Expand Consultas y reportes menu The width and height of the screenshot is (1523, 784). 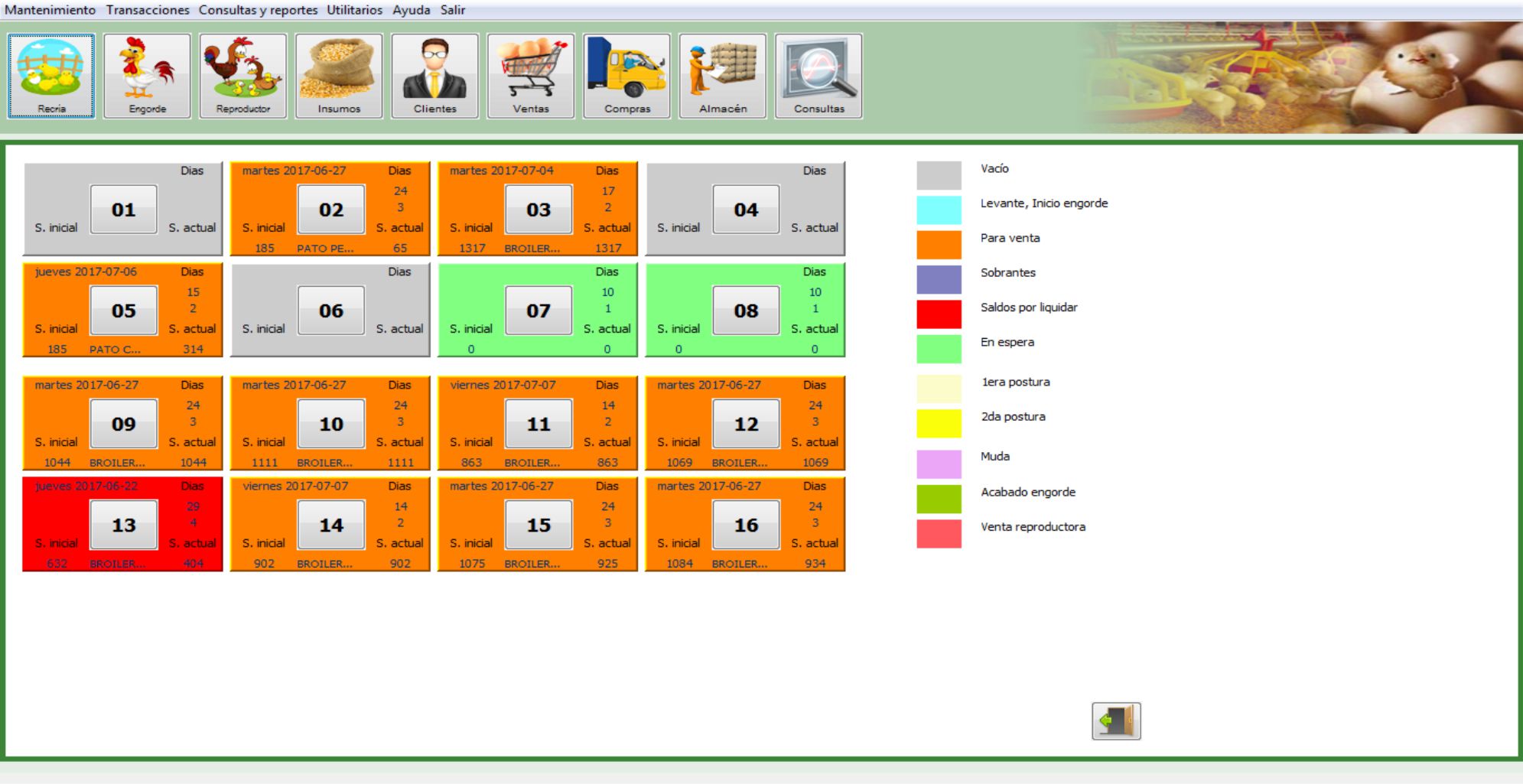coord(258,10)
